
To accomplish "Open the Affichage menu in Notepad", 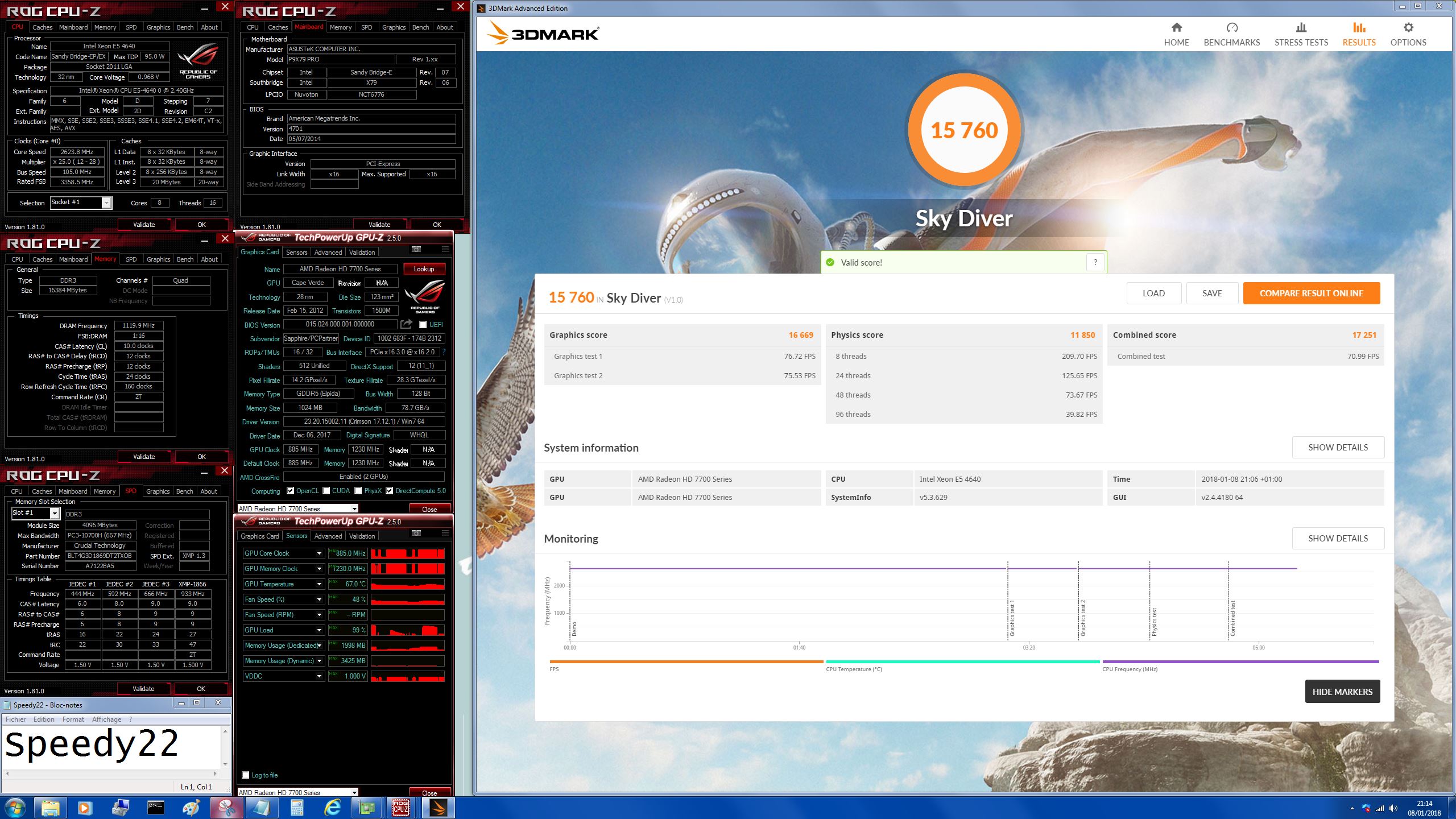I will click(x=106, y=719).
